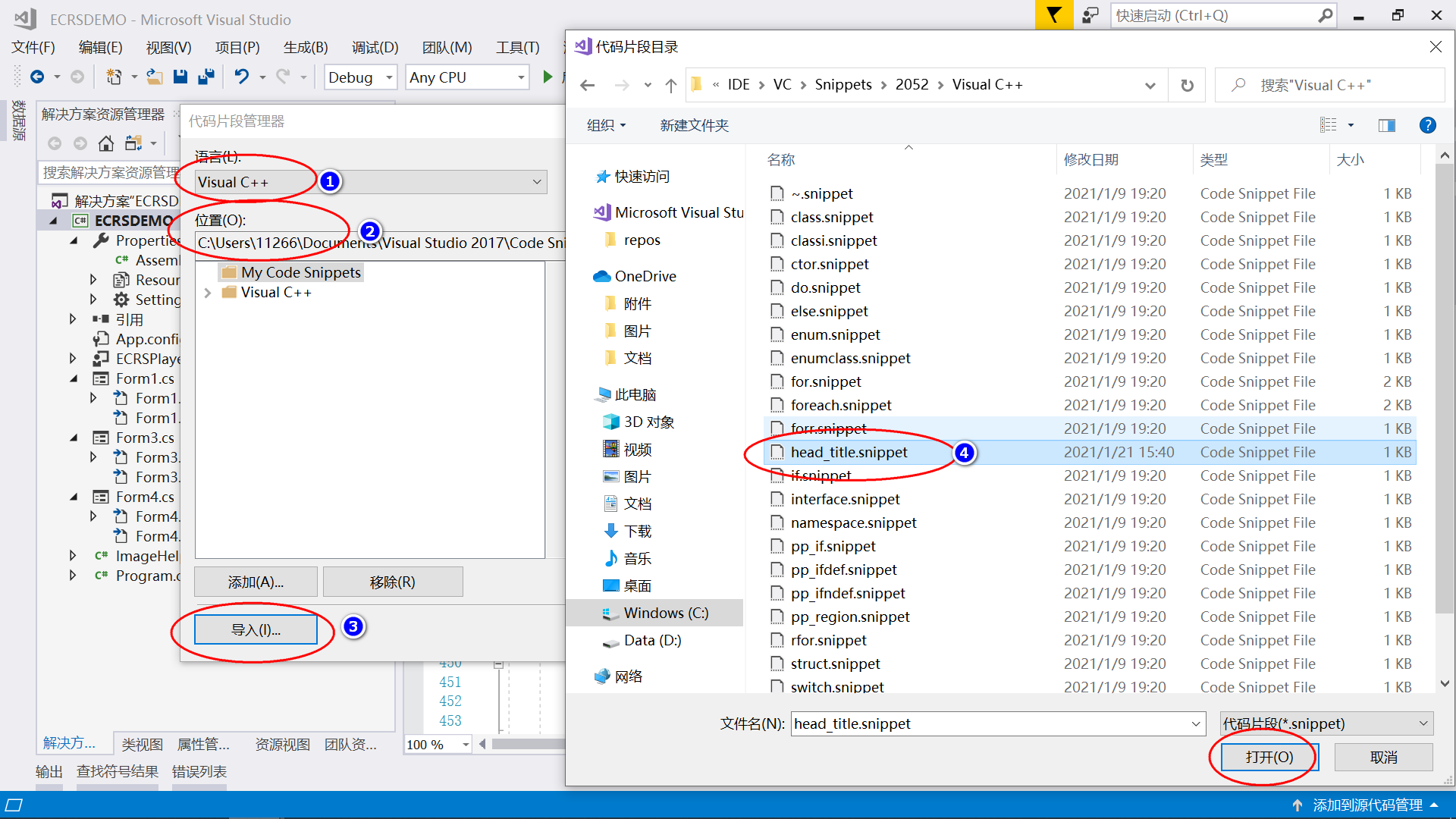The image size is (1456, 819).
Task: Click the New Project toolbar icon
Action: (114, 77)
